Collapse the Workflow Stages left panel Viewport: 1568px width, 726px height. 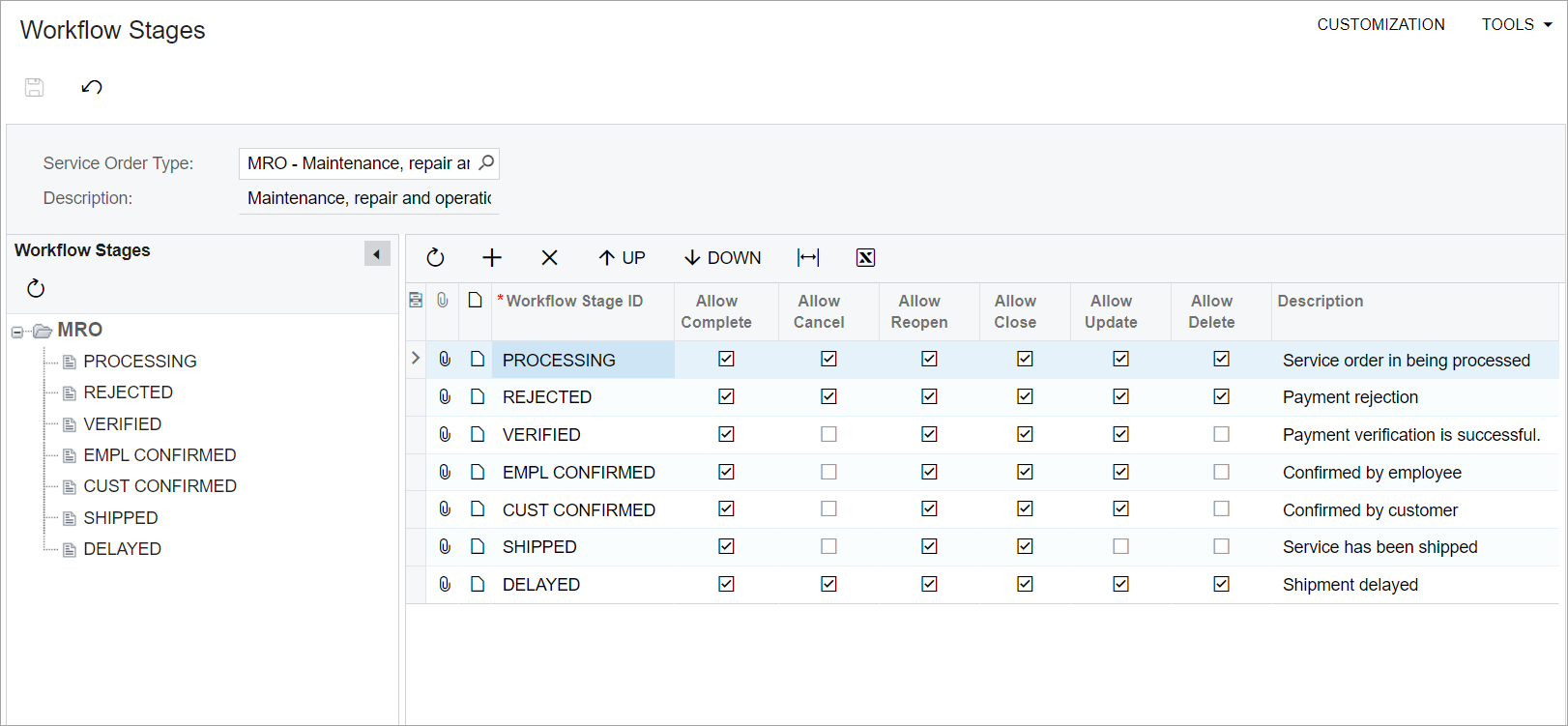377,253
